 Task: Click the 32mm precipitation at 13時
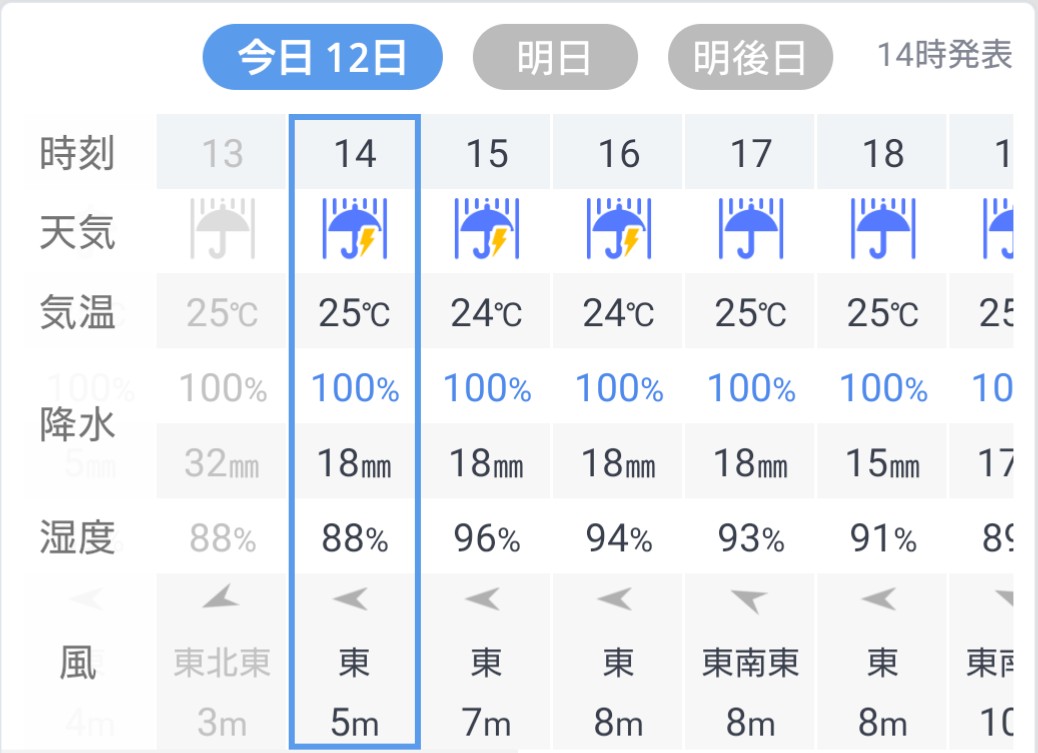[223, 464]
